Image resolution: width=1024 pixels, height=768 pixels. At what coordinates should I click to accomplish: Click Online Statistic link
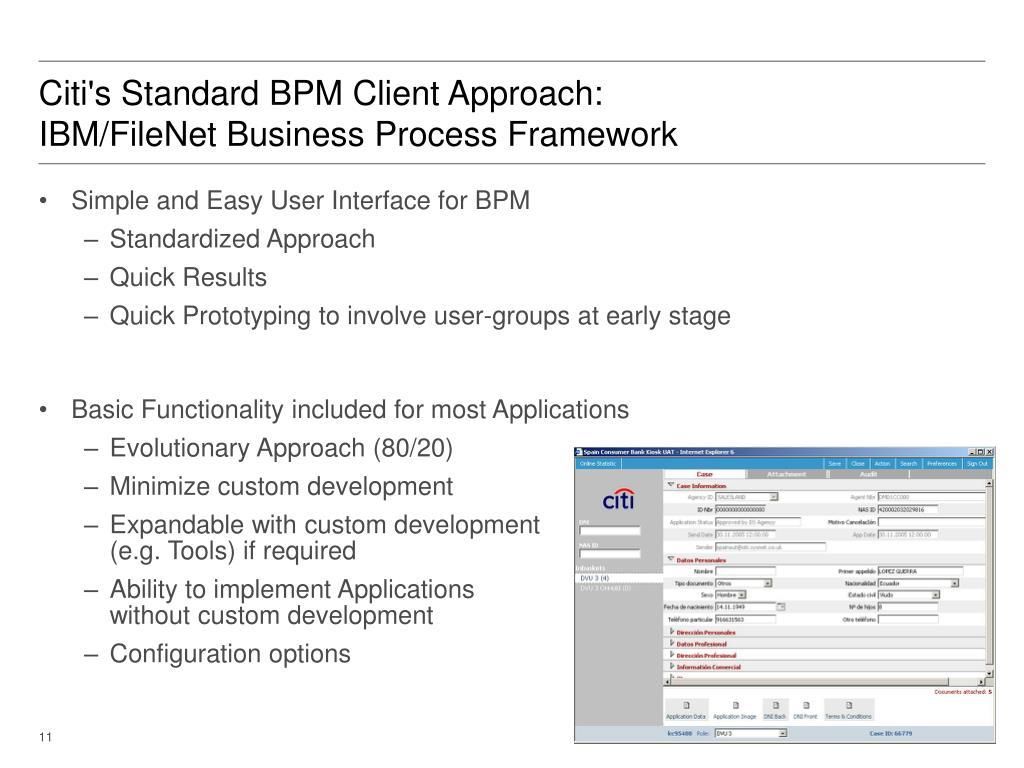point(598,464)
